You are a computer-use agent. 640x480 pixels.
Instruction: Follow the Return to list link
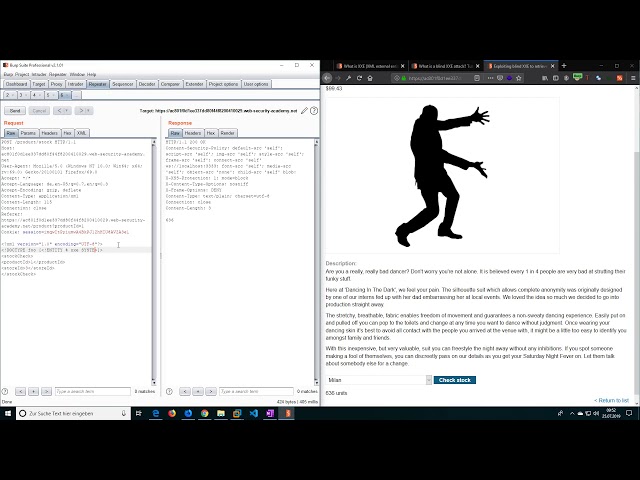pos(611,400)
